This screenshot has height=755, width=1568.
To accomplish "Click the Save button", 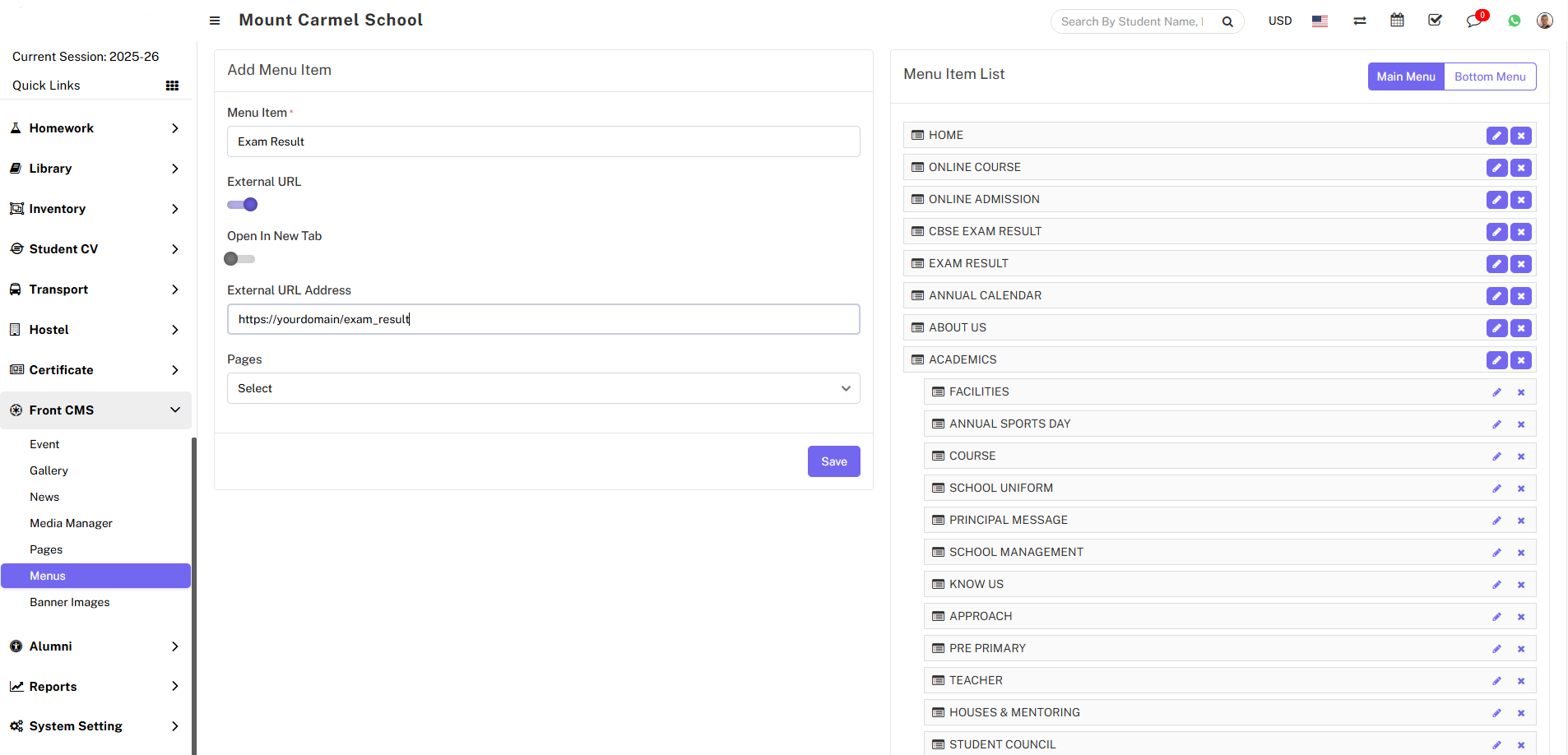I will (833, 461).
